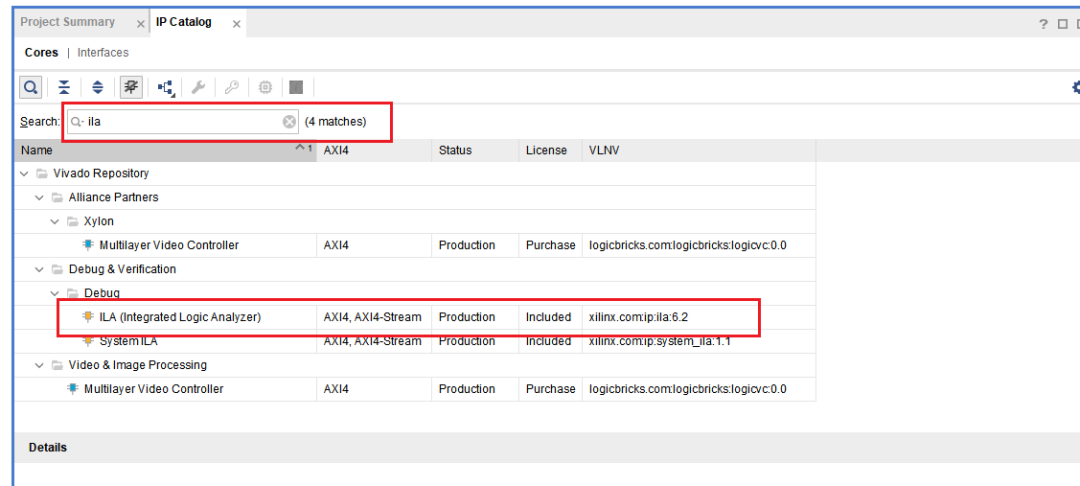Click the chip IP settings icon
The image size is (1080, 486).
click(265, 87)
